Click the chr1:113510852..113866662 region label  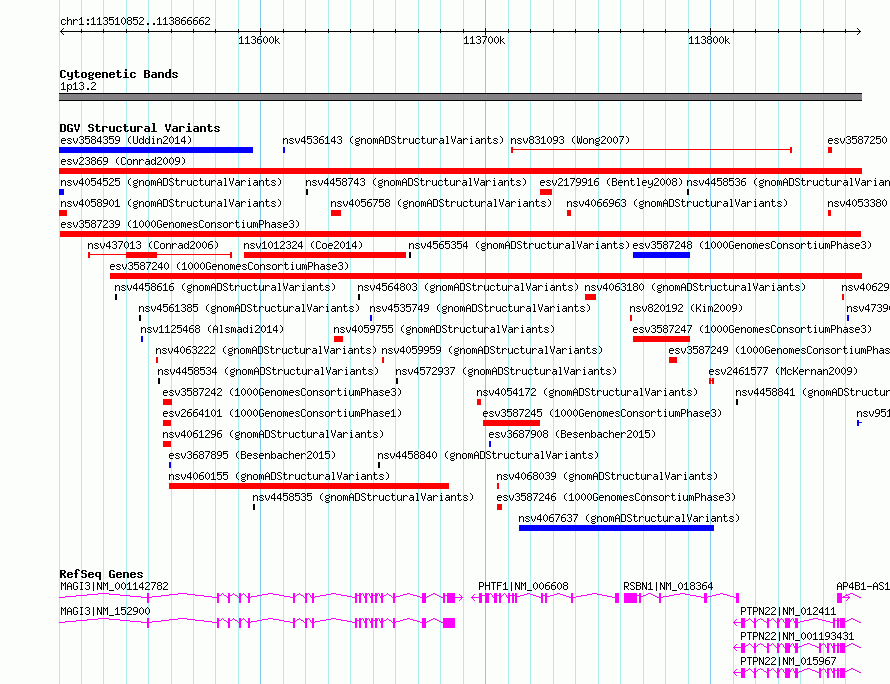pos(135,22)
